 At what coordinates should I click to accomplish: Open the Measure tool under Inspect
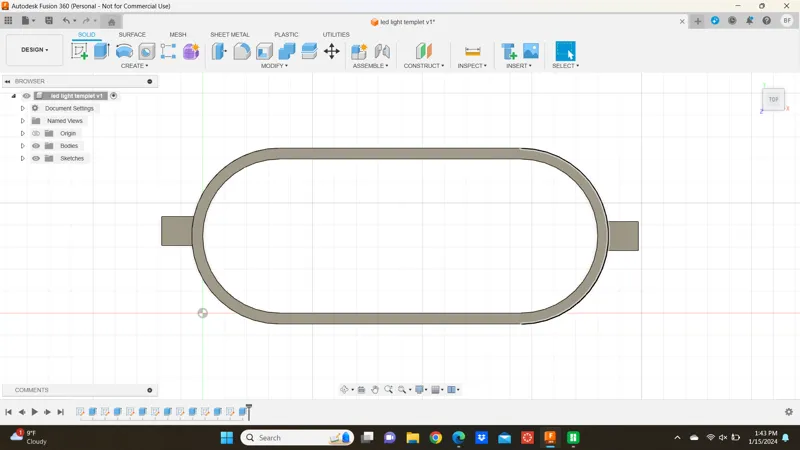point(472,51)
